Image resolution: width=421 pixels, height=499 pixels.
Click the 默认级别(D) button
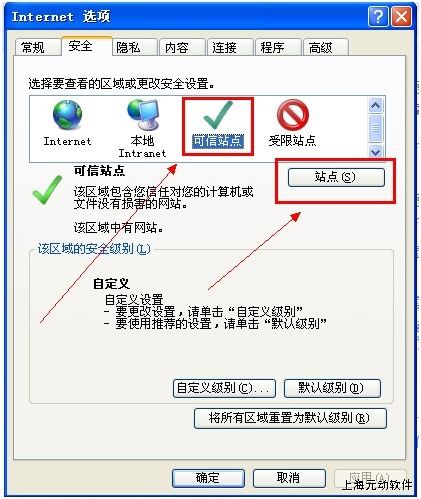[x=332, y=388]
